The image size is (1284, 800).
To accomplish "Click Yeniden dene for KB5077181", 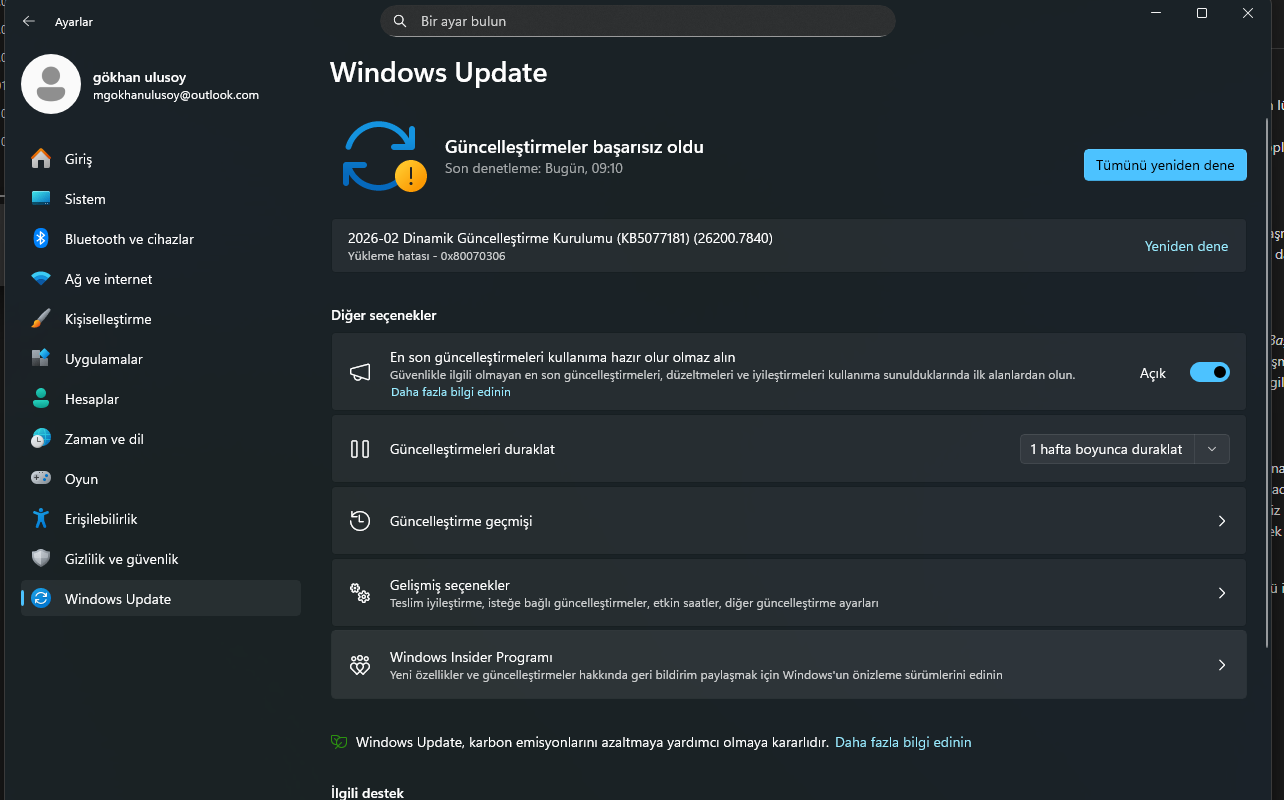I will 1186,246.
